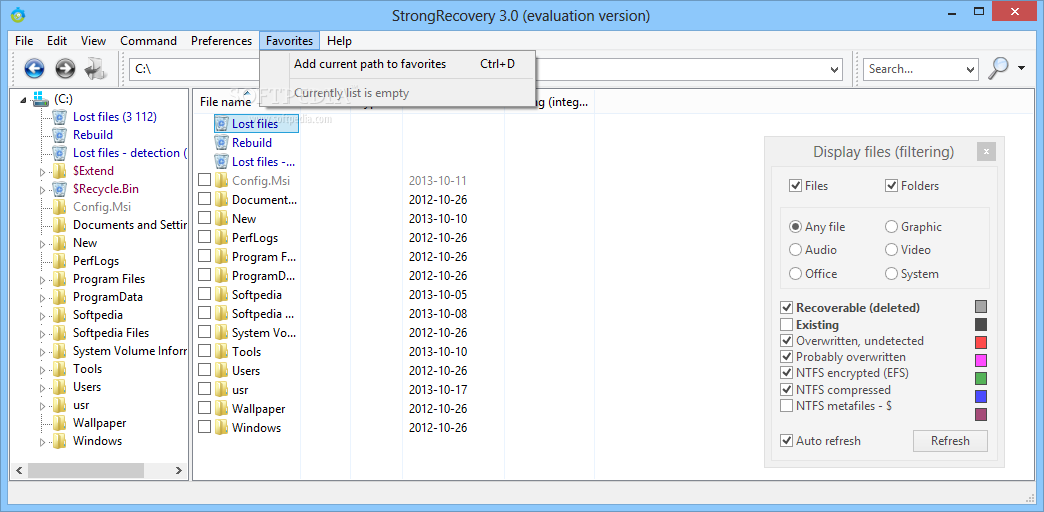Toggle the Files checkbox

(x=795, y=186)
